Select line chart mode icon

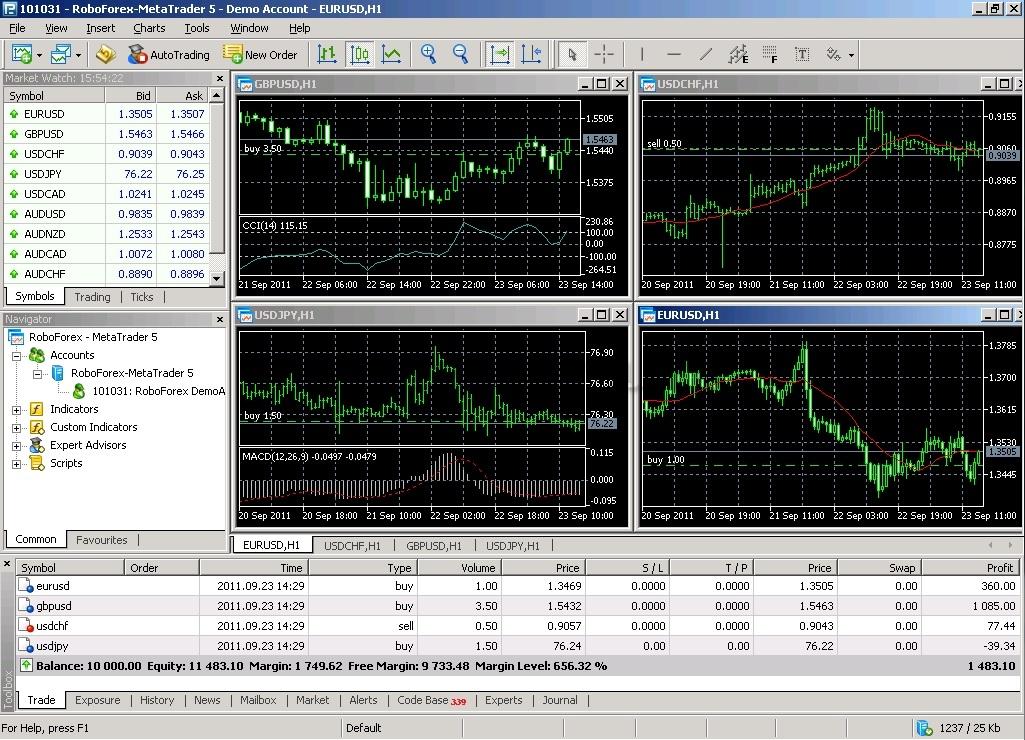tap(391, 54)
